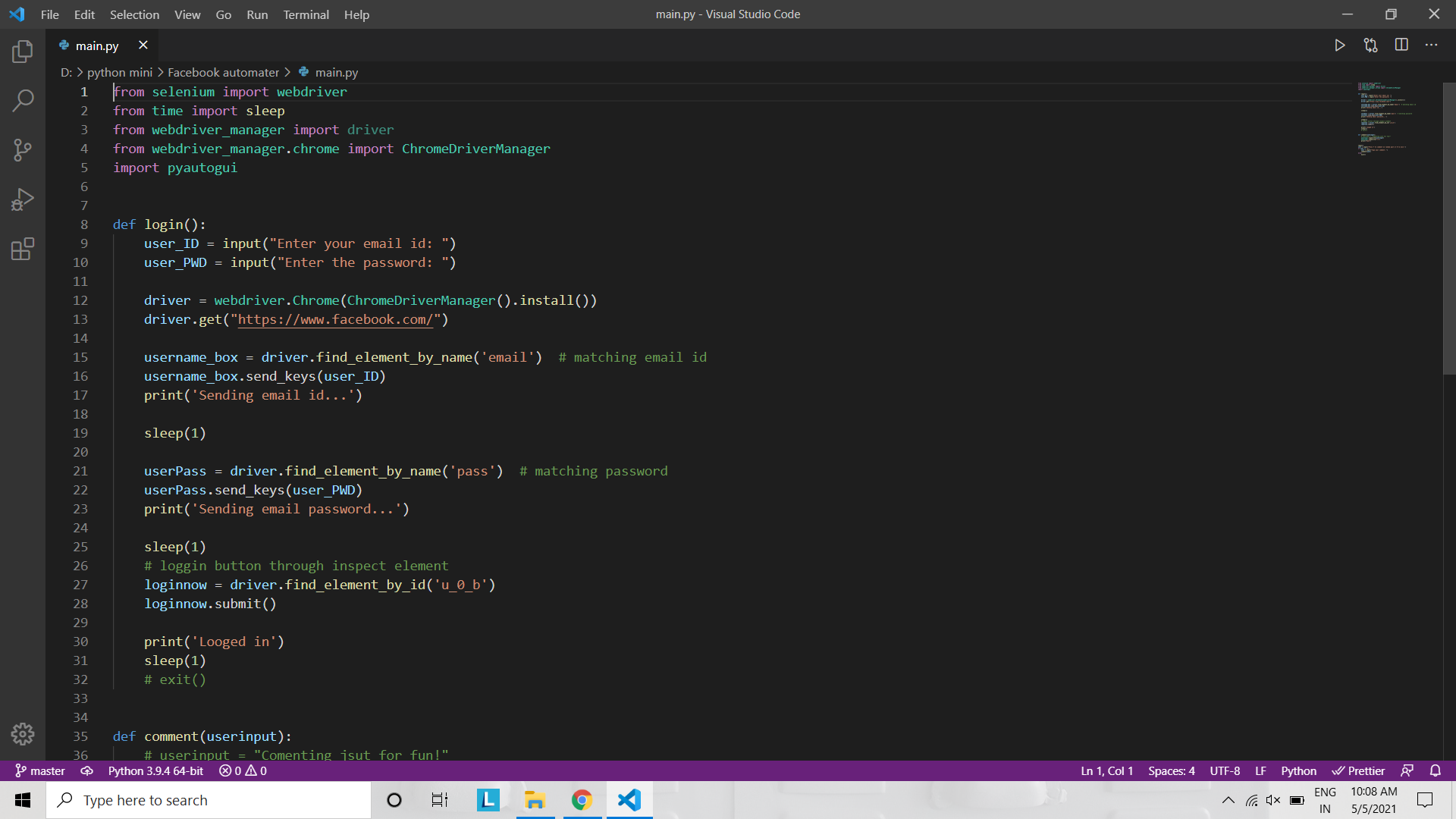Open the facebook.com URL link in code

point(334,319)
